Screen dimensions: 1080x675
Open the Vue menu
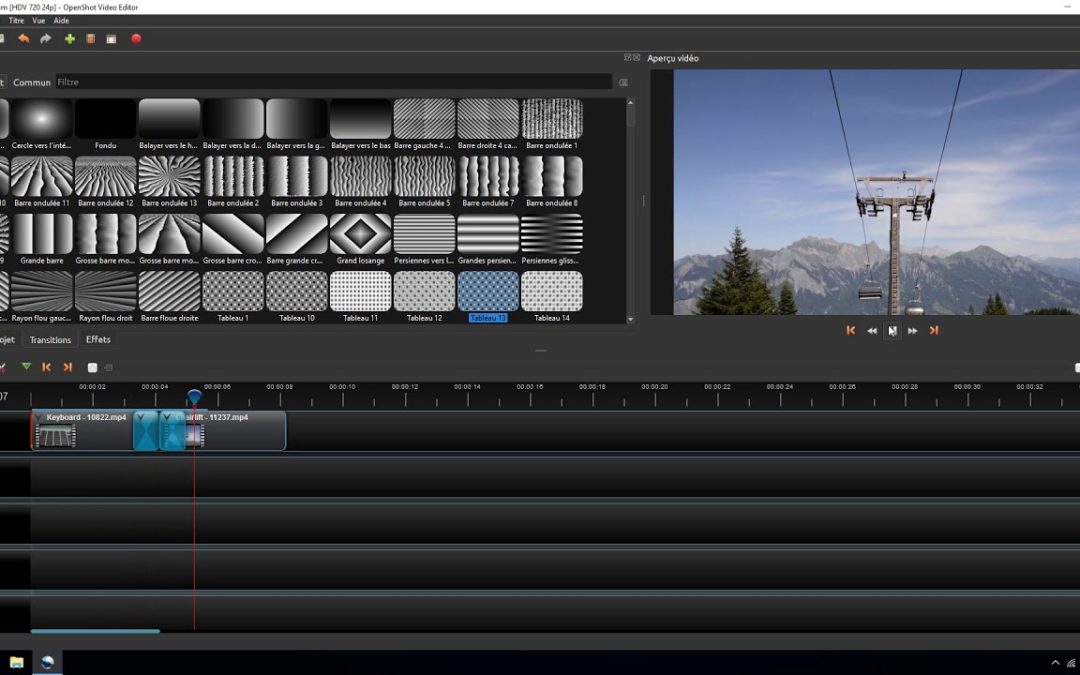click(39, 20)
